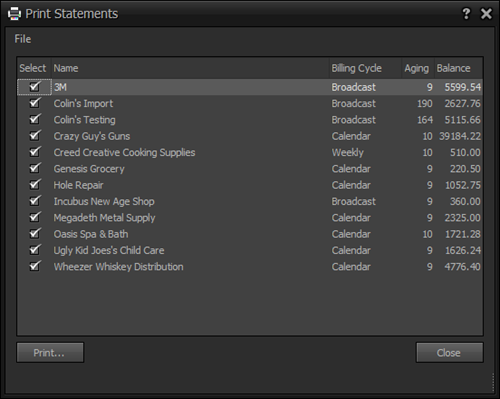Screen dimensions: 500x399
Task: Click balance value 2627.76
Action: click(463, 104)
